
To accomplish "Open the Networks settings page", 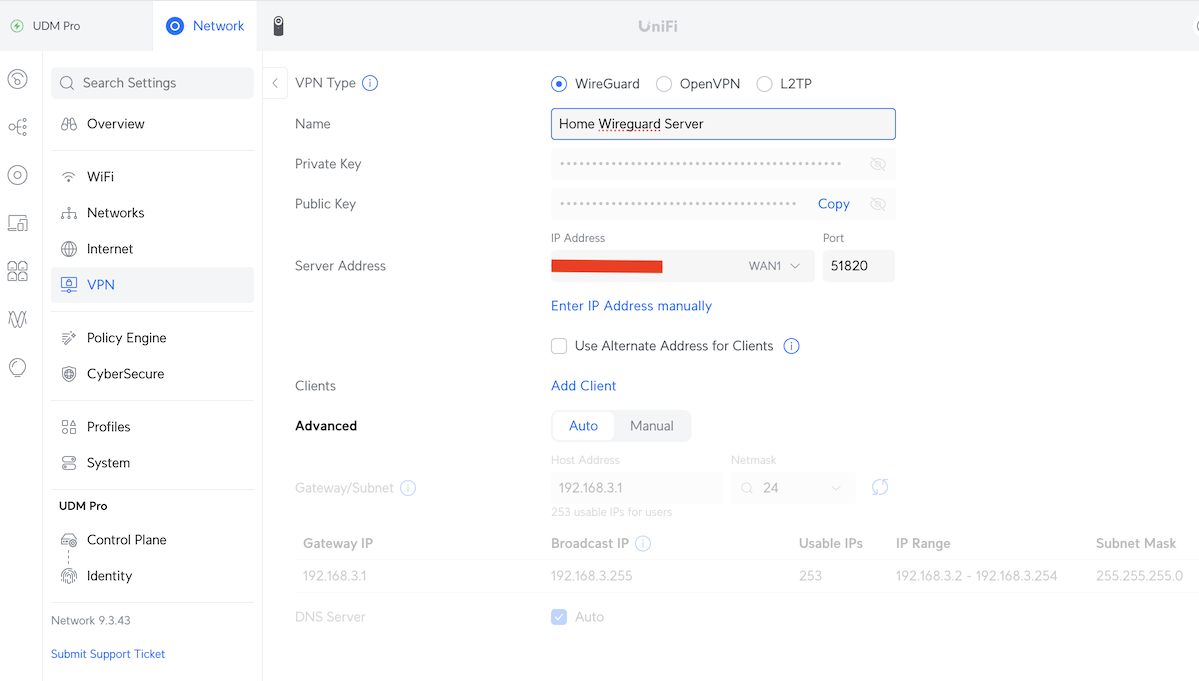I will (x=152, y=212).
